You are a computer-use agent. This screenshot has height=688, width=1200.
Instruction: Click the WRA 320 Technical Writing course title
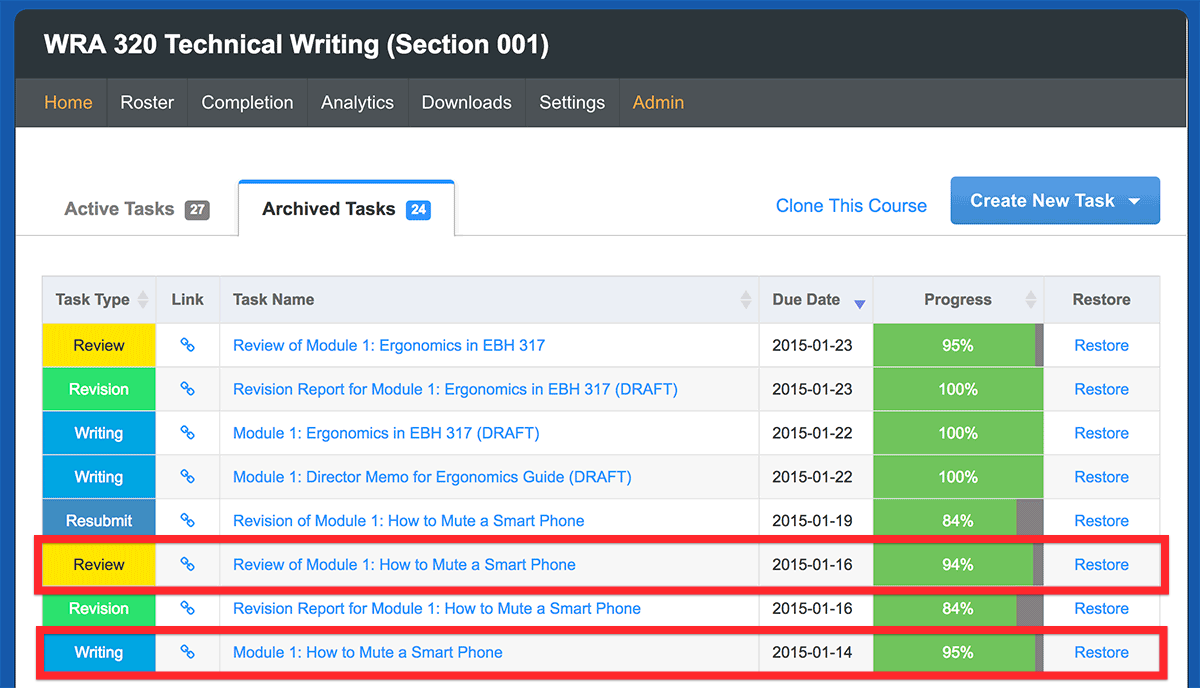coord(296,45)
